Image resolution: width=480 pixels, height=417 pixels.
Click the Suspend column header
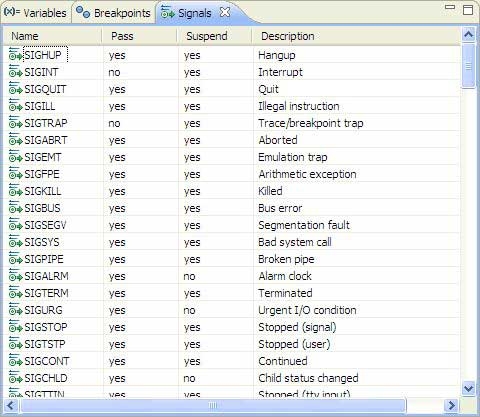tap(214, 36)
